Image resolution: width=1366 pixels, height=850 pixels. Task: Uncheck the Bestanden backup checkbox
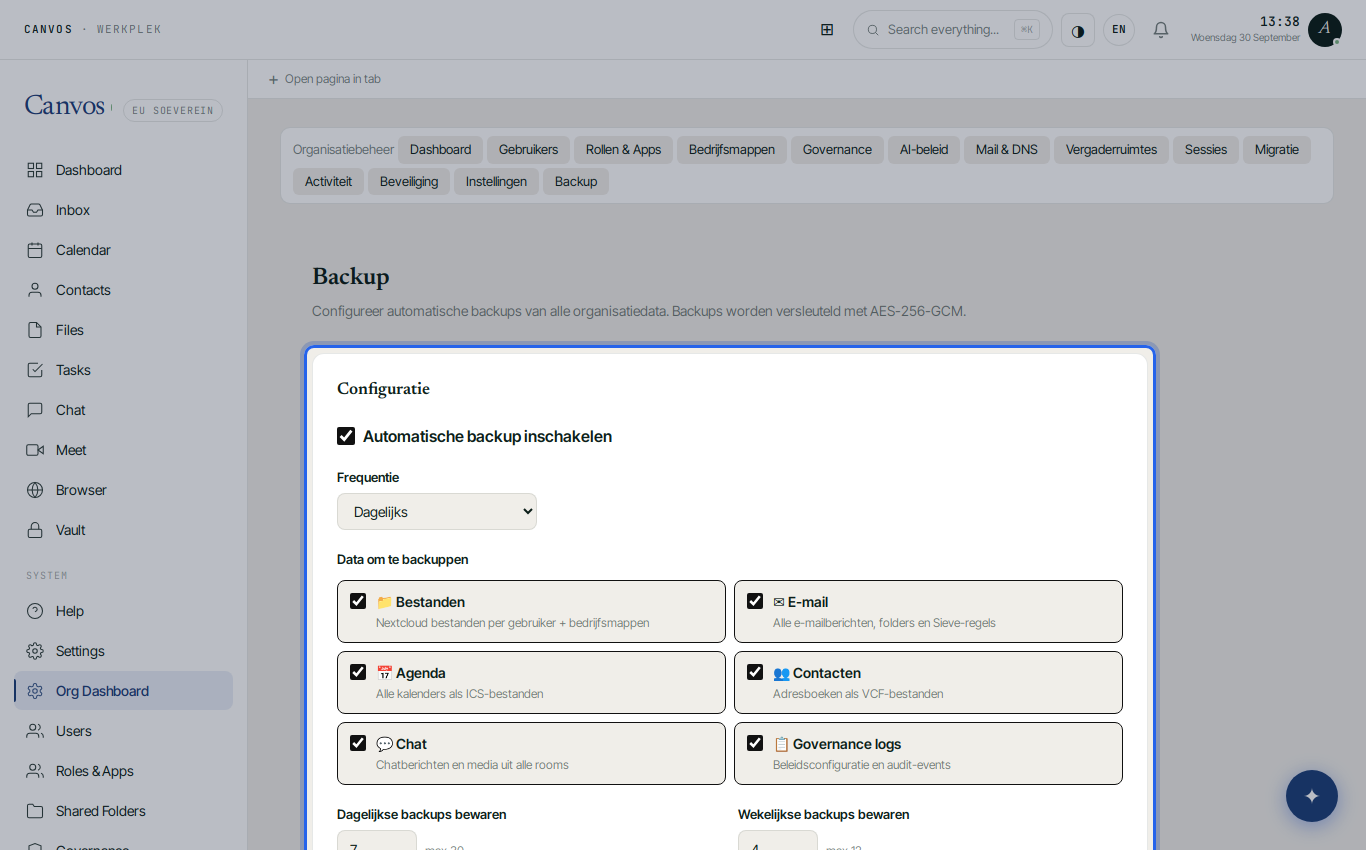tap(358, 601)
